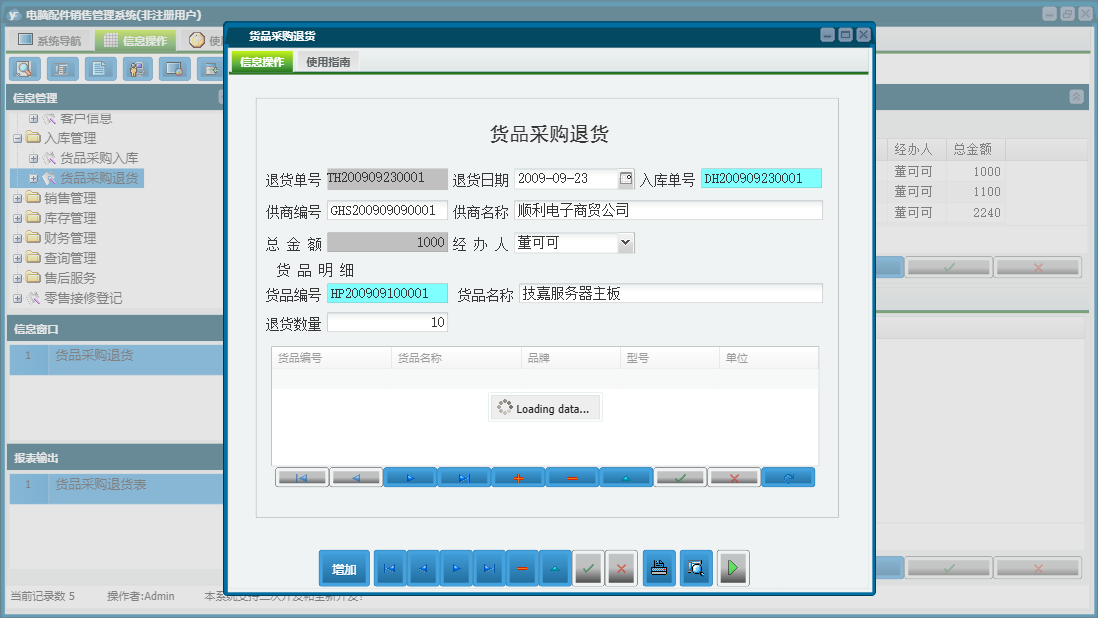The image size is (1098, 618).
Task: Click the 总金额 column header in background table
Action: coord(976,149)
